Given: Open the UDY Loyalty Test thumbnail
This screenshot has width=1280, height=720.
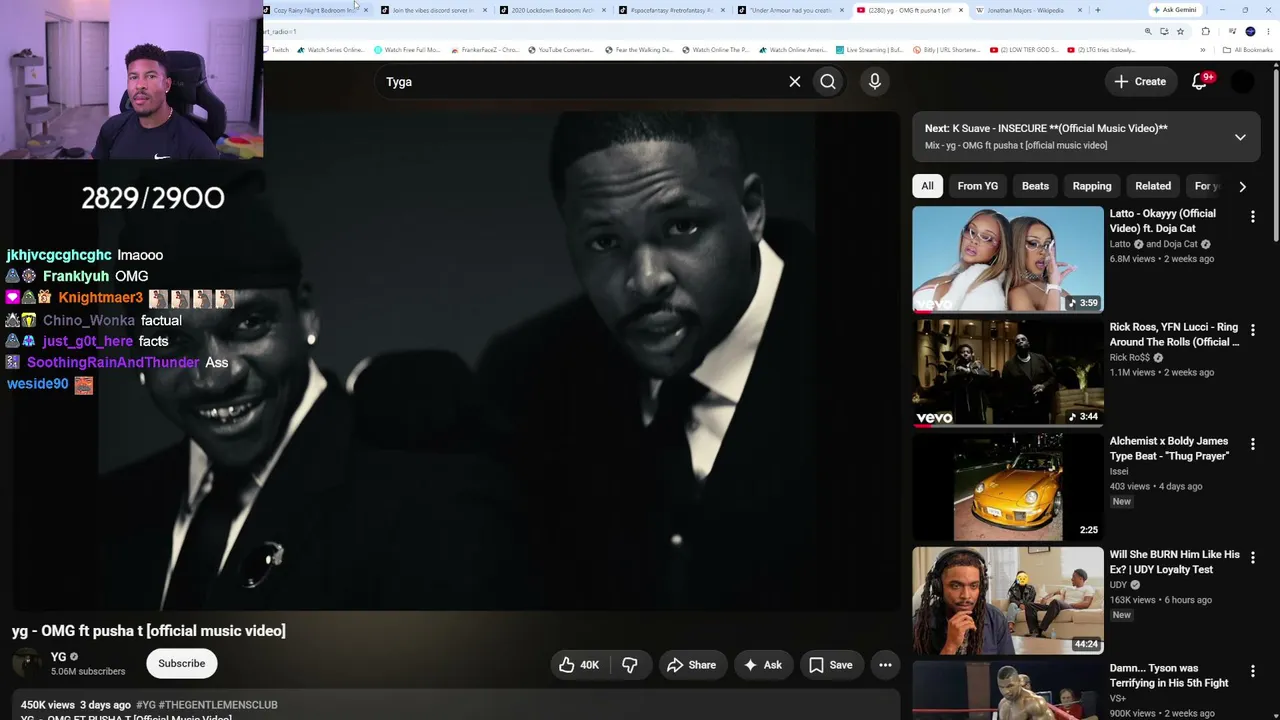Looking at the screenshot, I should coord(1008,601).
